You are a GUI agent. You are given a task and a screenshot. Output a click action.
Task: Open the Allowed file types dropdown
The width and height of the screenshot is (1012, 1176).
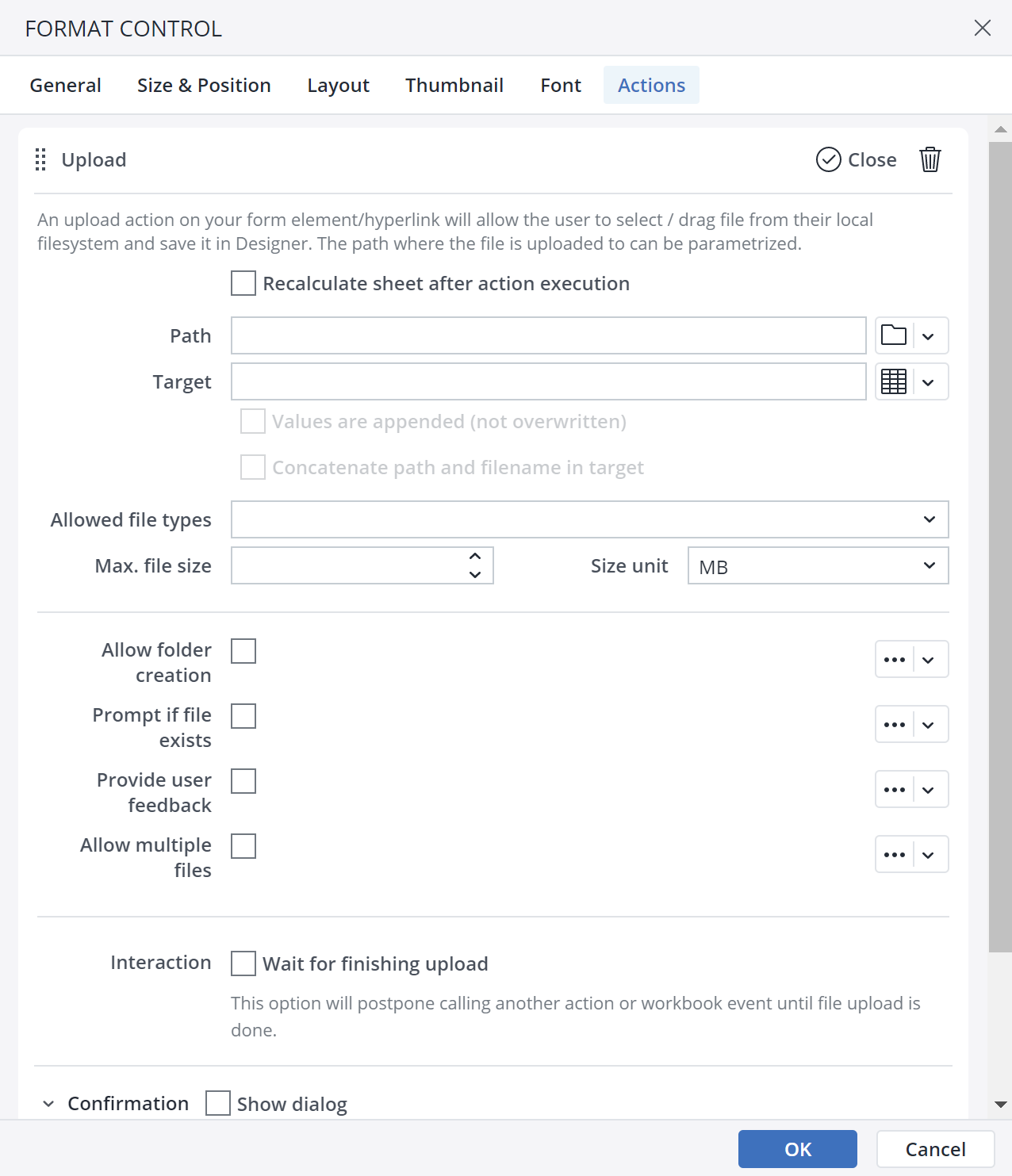pyautogui.click(x=589, y=519)
